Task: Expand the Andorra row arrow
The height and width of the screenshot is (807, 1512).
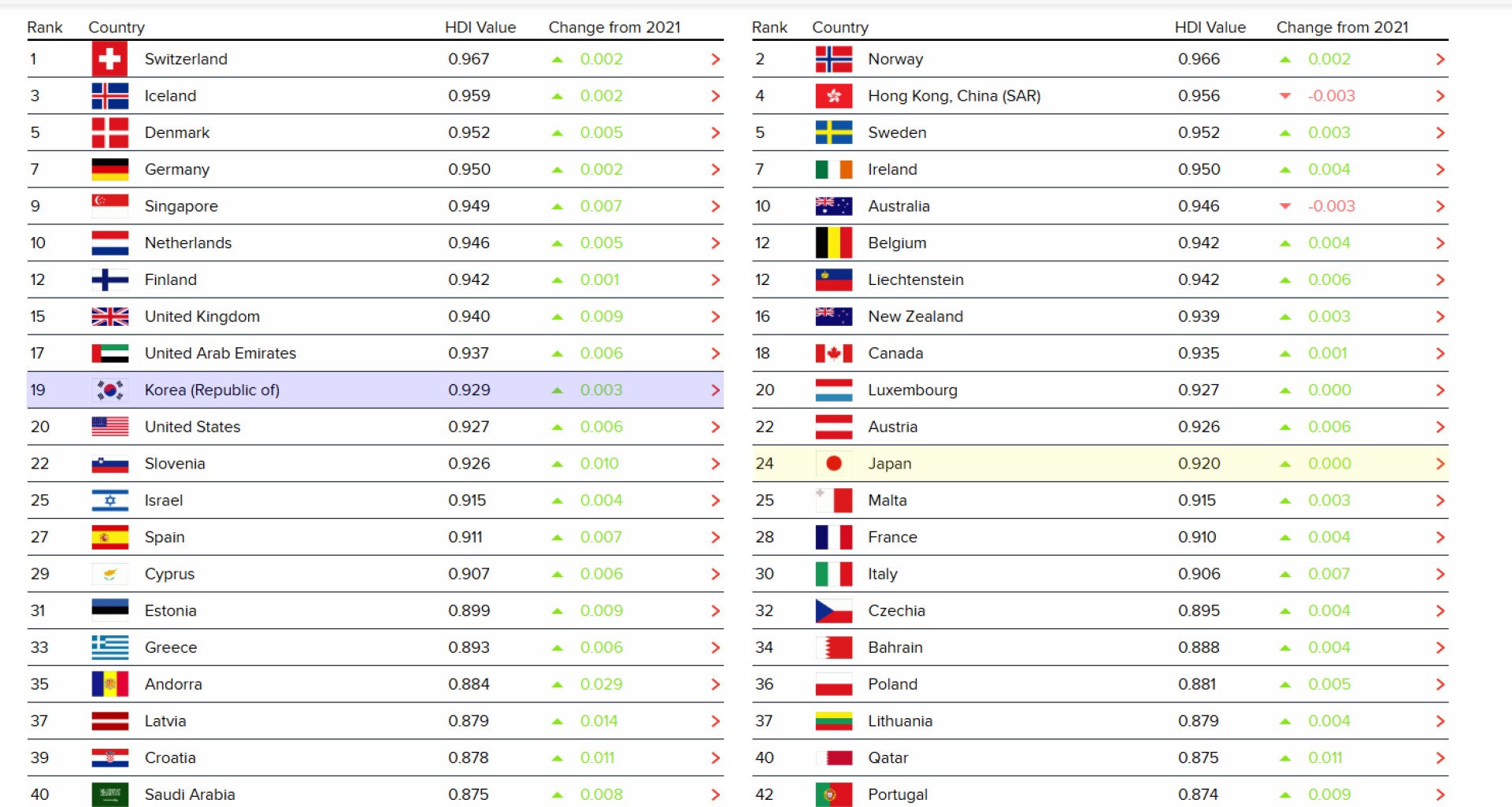Action: 715,684
